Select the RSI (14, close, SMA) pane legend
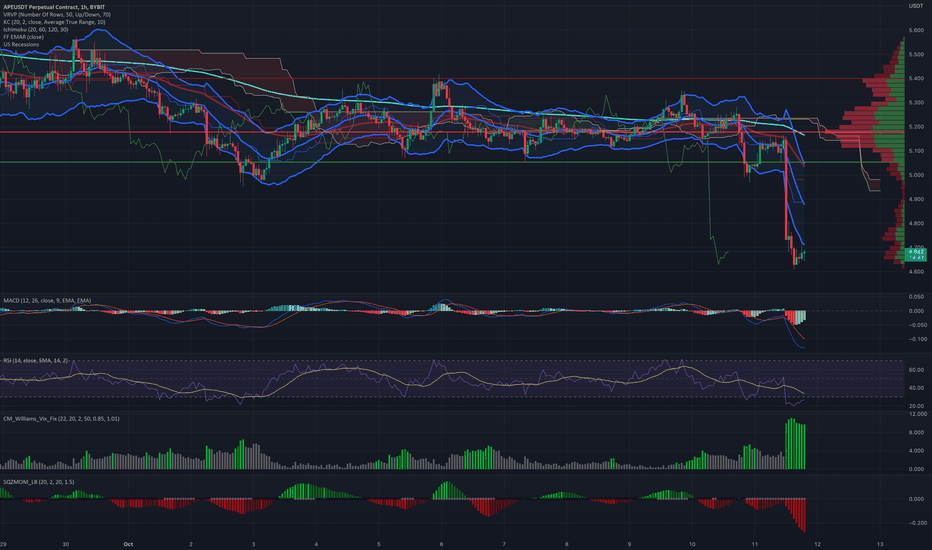932x550 pixels. [36, 360]
